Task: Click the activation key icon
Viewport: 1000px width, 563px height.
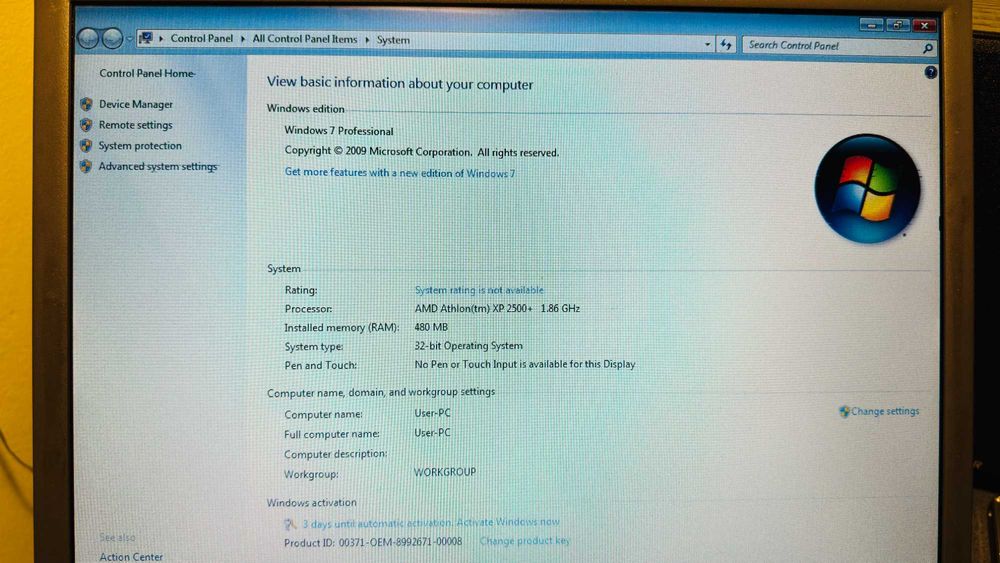Action: pos(290,524)
